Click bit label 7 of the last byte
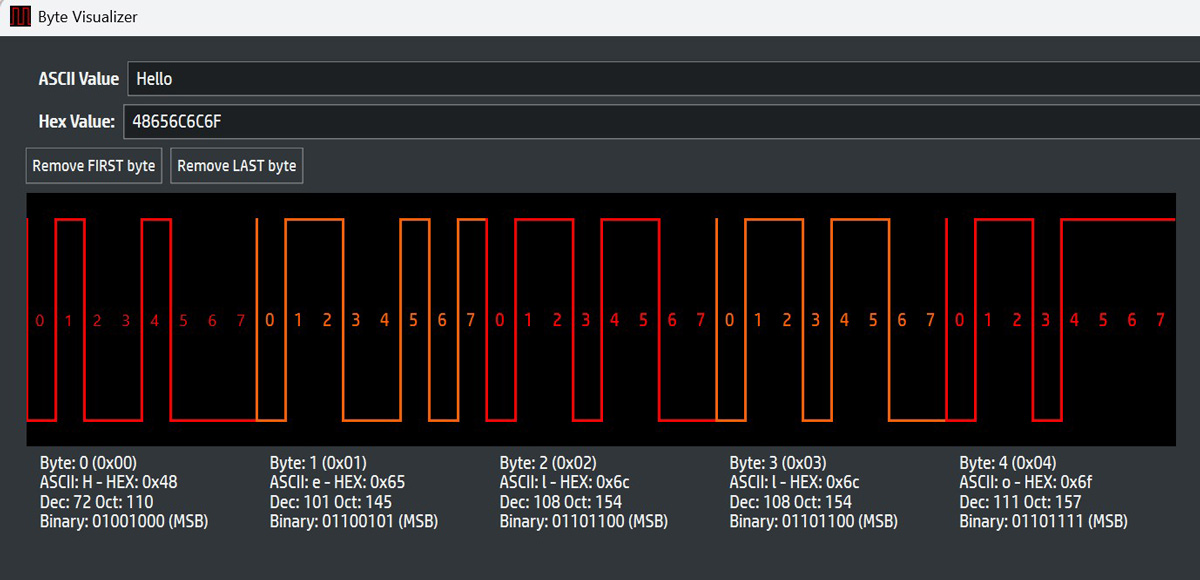The width and height of the screenshot is (1200, 580). pyautogui.click(x=1163, y=320)
